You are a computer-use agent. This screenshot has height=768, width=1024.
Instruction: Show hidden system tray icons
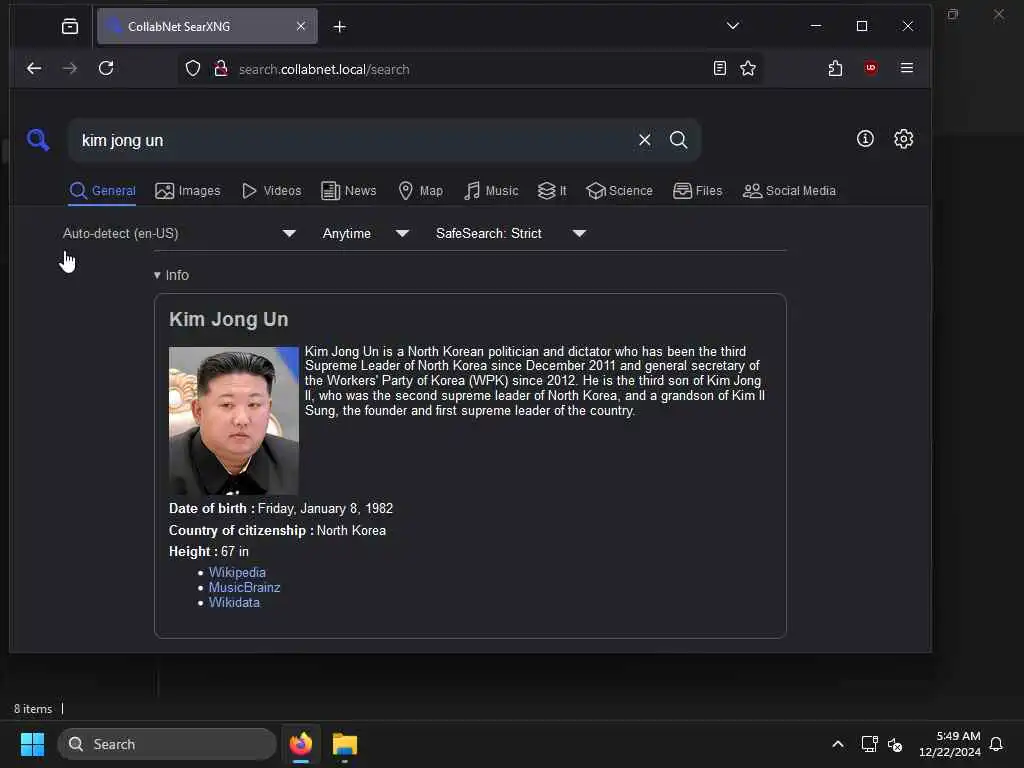[837, 744]
